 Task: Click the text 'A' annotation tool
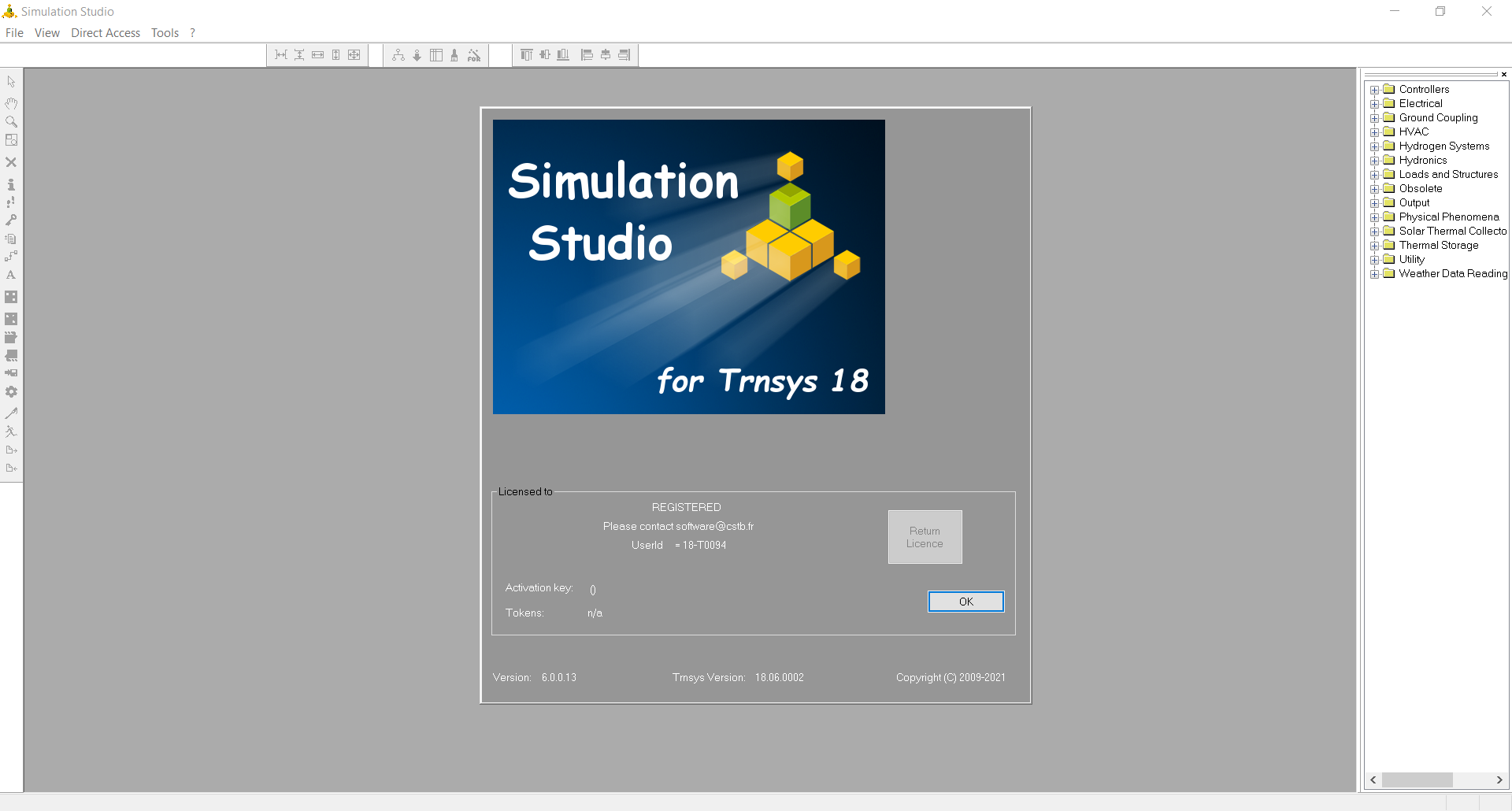click(11, 275)
